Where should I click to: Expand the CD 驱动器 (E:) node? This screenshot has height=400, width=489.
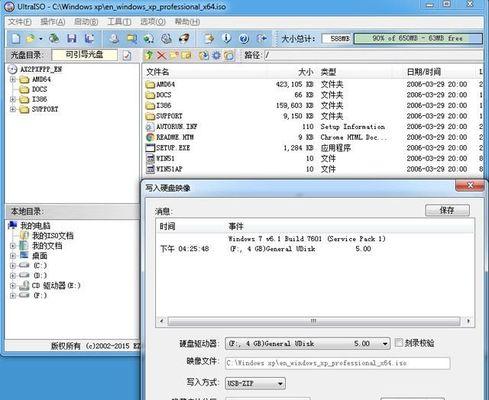(x=13, y=286)
